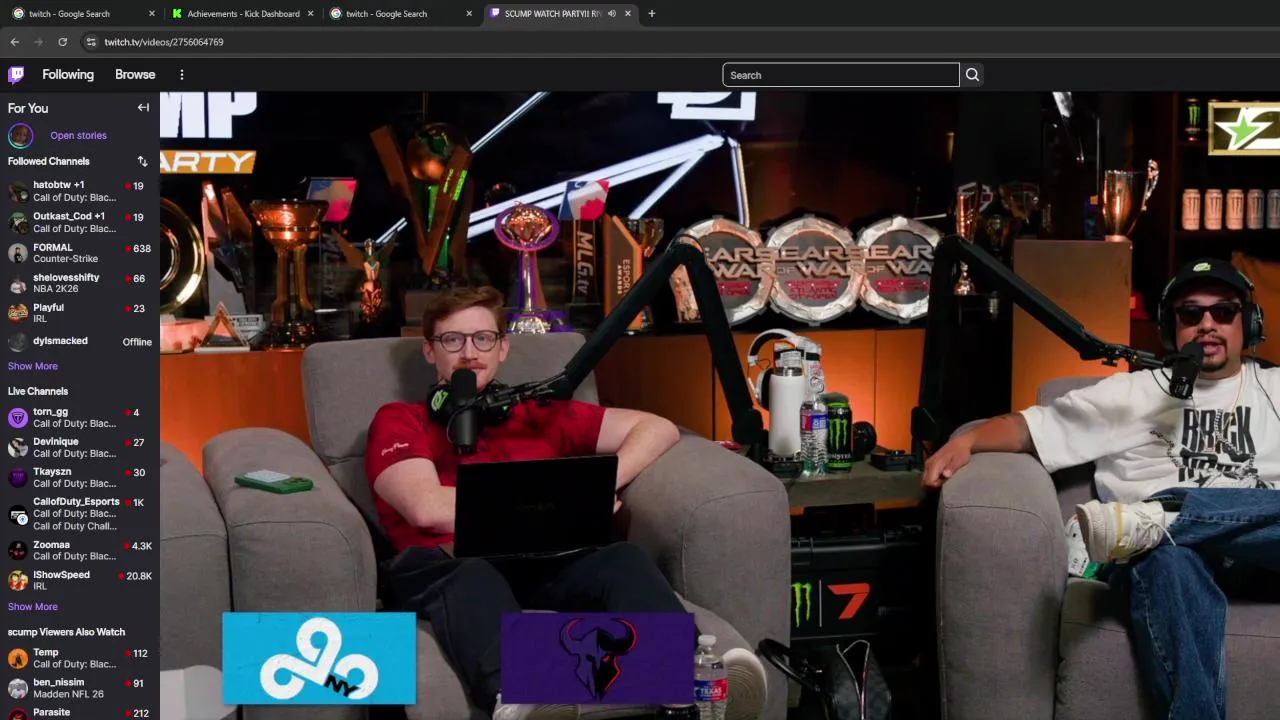Image resolution: width=1280 pixels, height=720 pixels.
Task: Click the video player area
Action: coord(720,406)
